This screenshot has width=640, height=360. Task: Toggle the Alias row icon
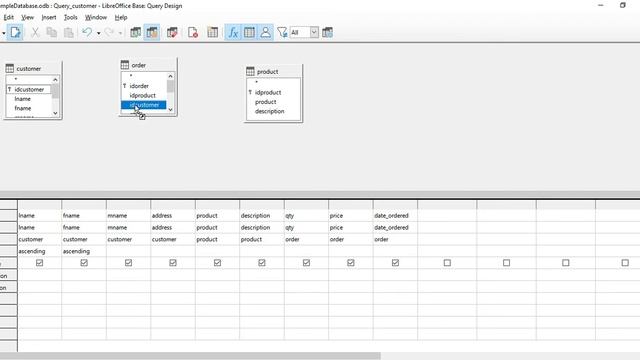[x=265, y=32]
